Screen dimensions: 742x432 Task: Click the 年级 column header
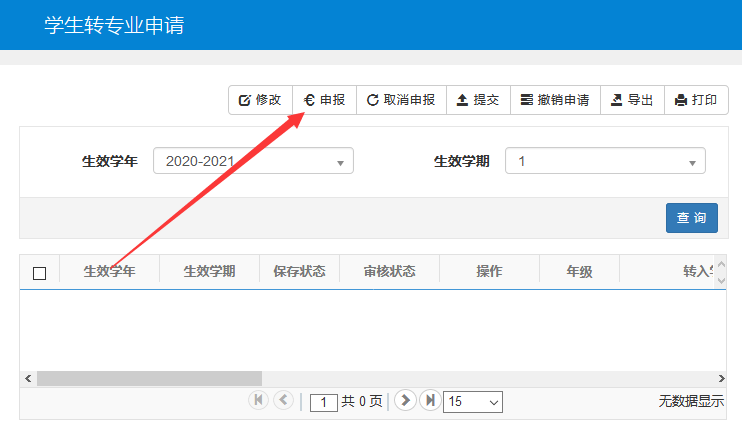click(x=579, y=271)
